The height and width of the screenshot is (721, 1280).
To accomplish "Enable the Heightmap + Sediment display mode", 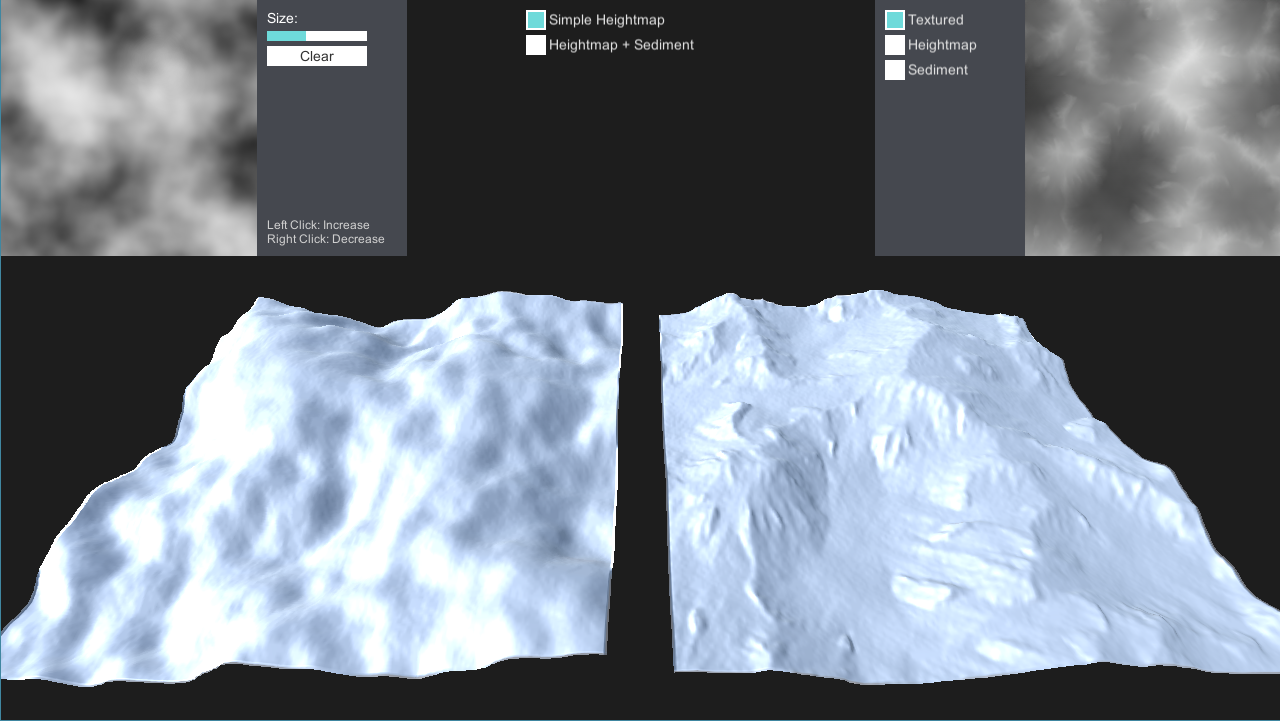I will pos(535,45).
